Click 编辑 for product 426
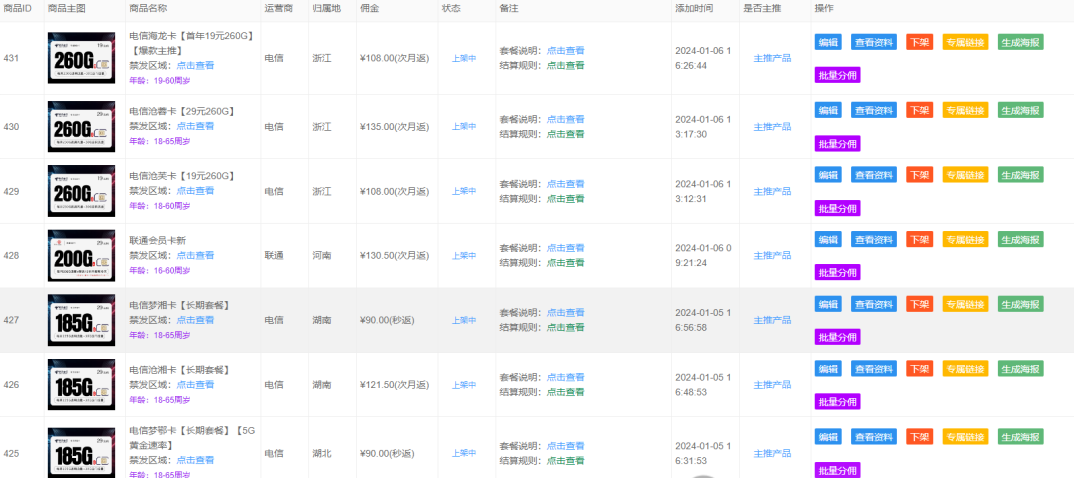 828,368
